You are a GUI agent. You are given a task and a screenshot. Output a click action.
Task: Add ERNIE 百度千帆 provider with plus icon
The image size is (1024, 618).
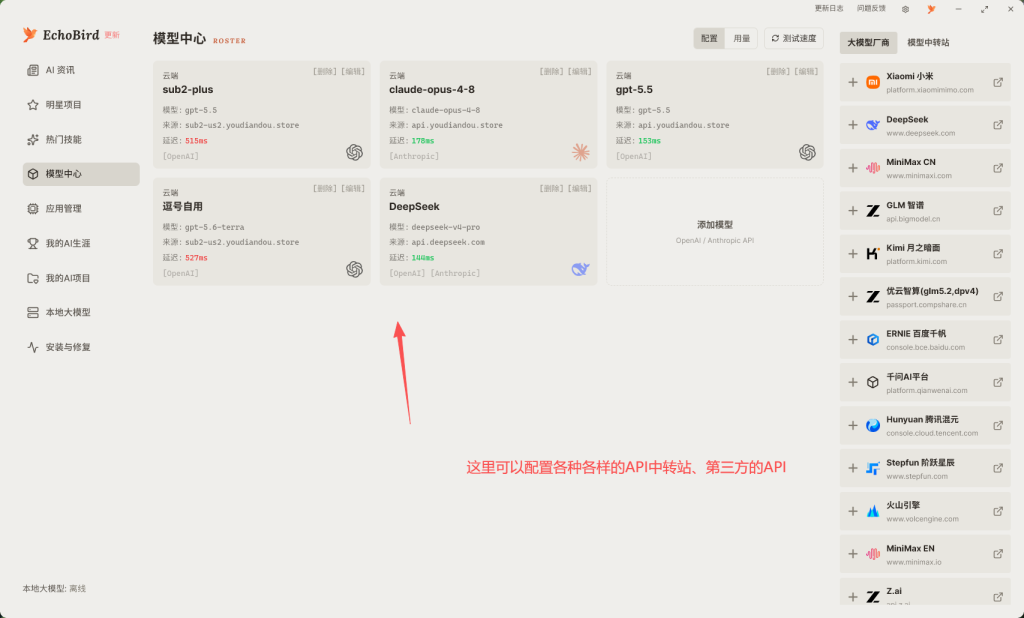pos(853,340)
